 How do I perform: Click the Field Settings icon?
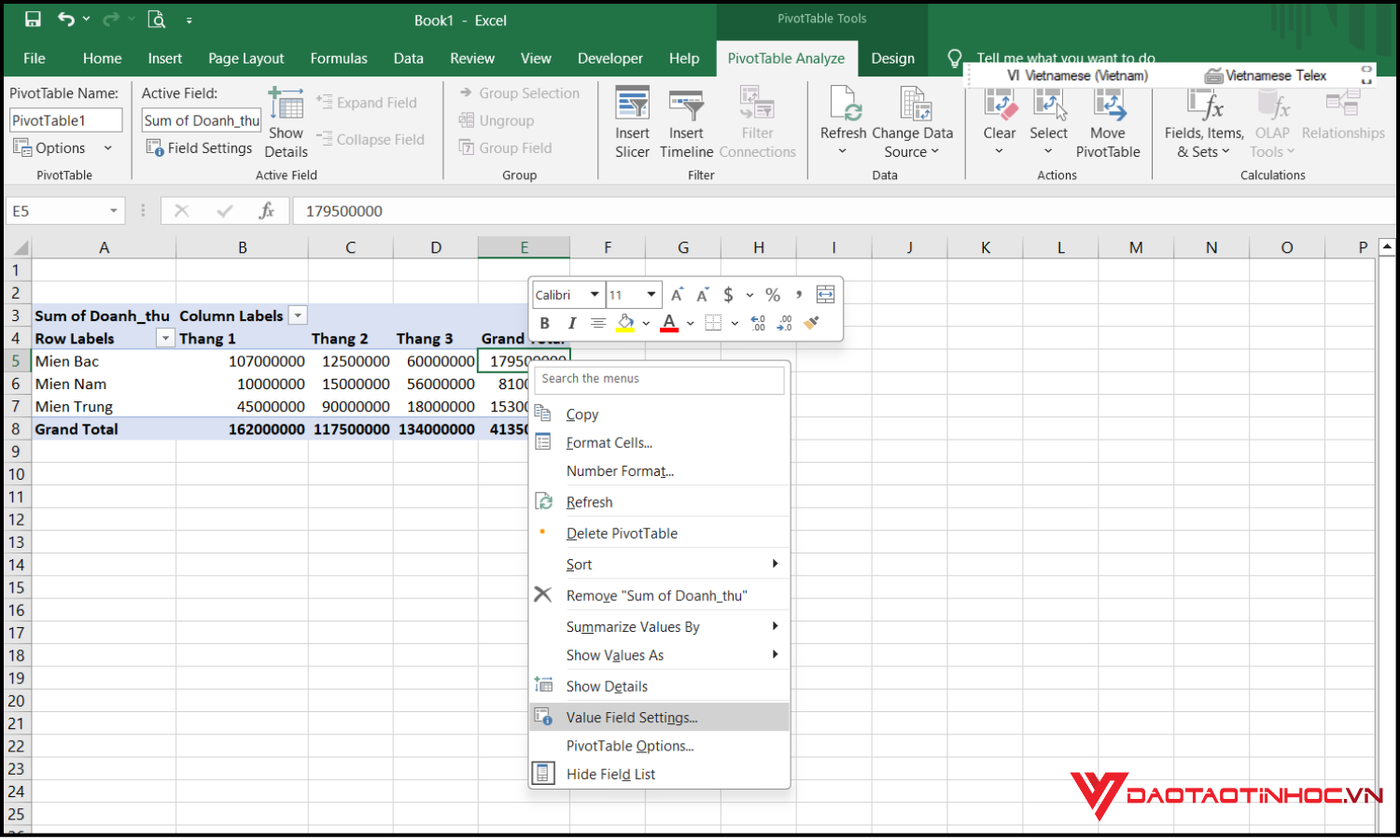click(x=199, y=147)
